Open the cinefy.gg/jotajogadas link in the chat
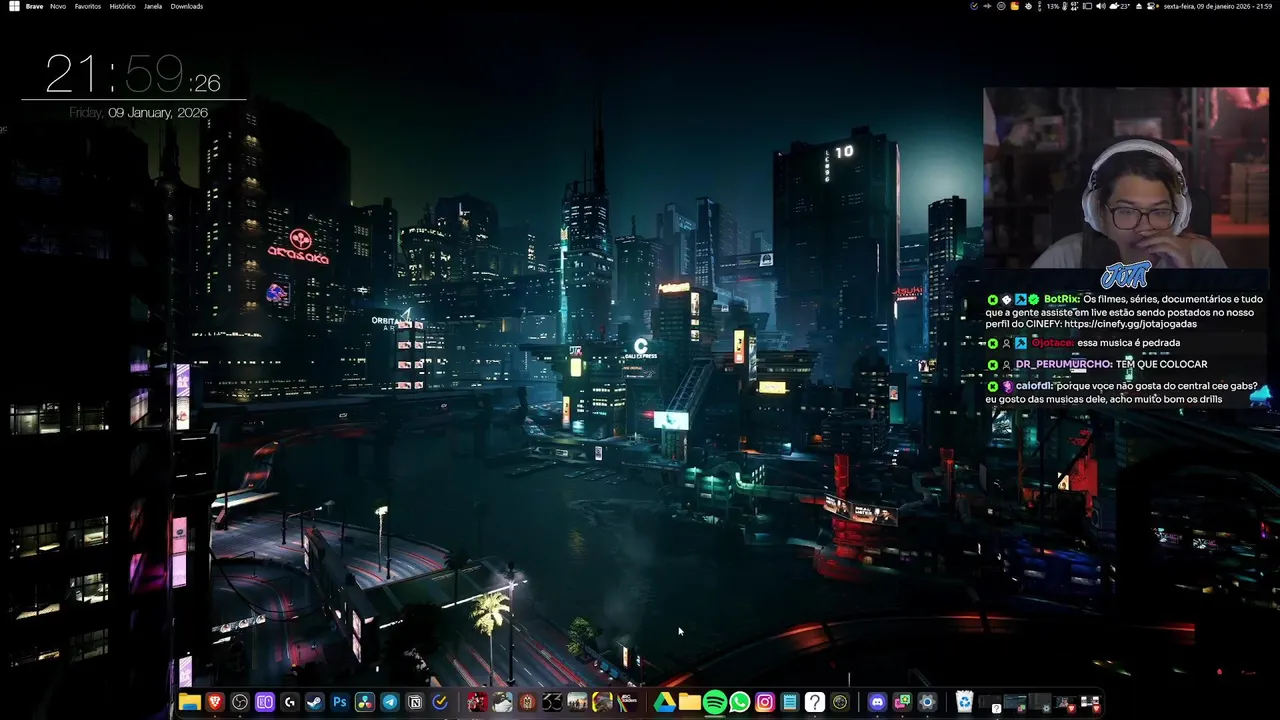The height and width of the screenshot is (720, 1280). coord(1130,324)
